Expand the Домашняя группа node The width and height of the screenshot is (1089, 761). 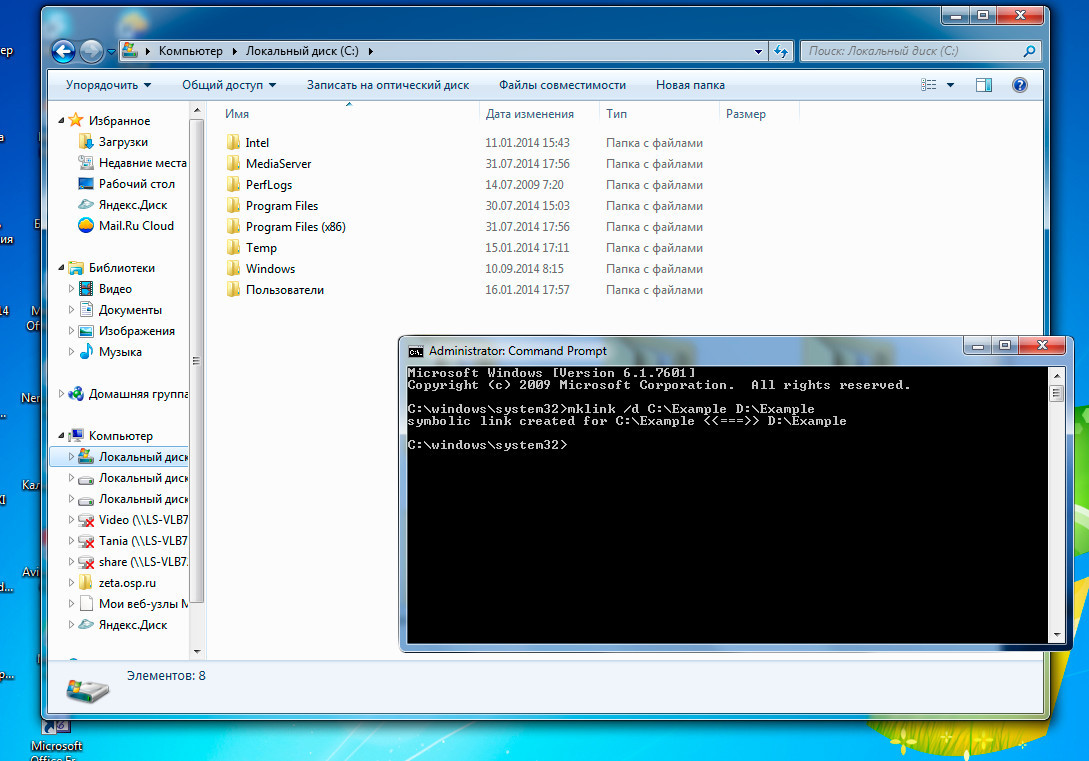click(x=61, y=394)
